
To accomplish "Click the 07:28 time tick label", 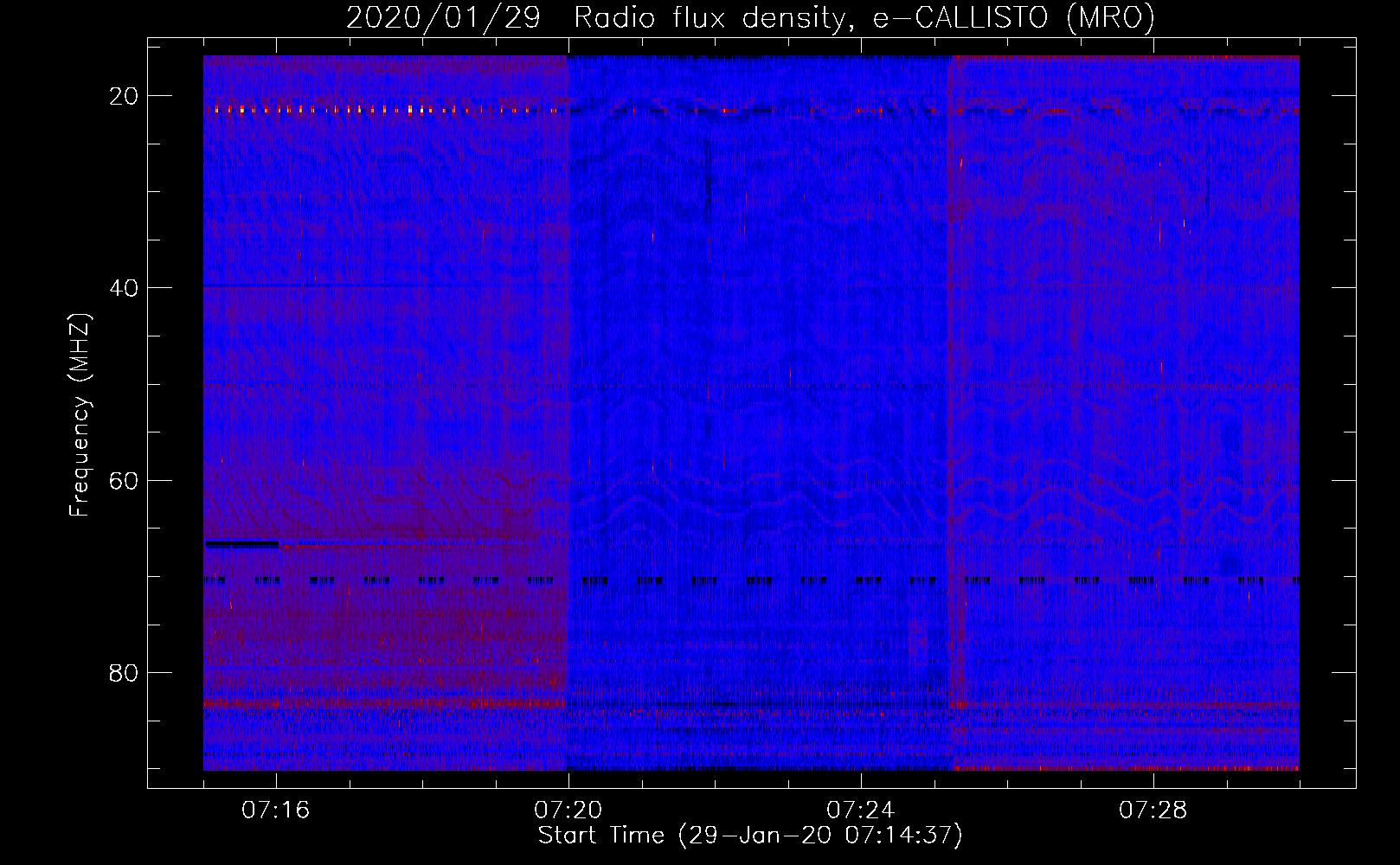I will click(1153, 811).
